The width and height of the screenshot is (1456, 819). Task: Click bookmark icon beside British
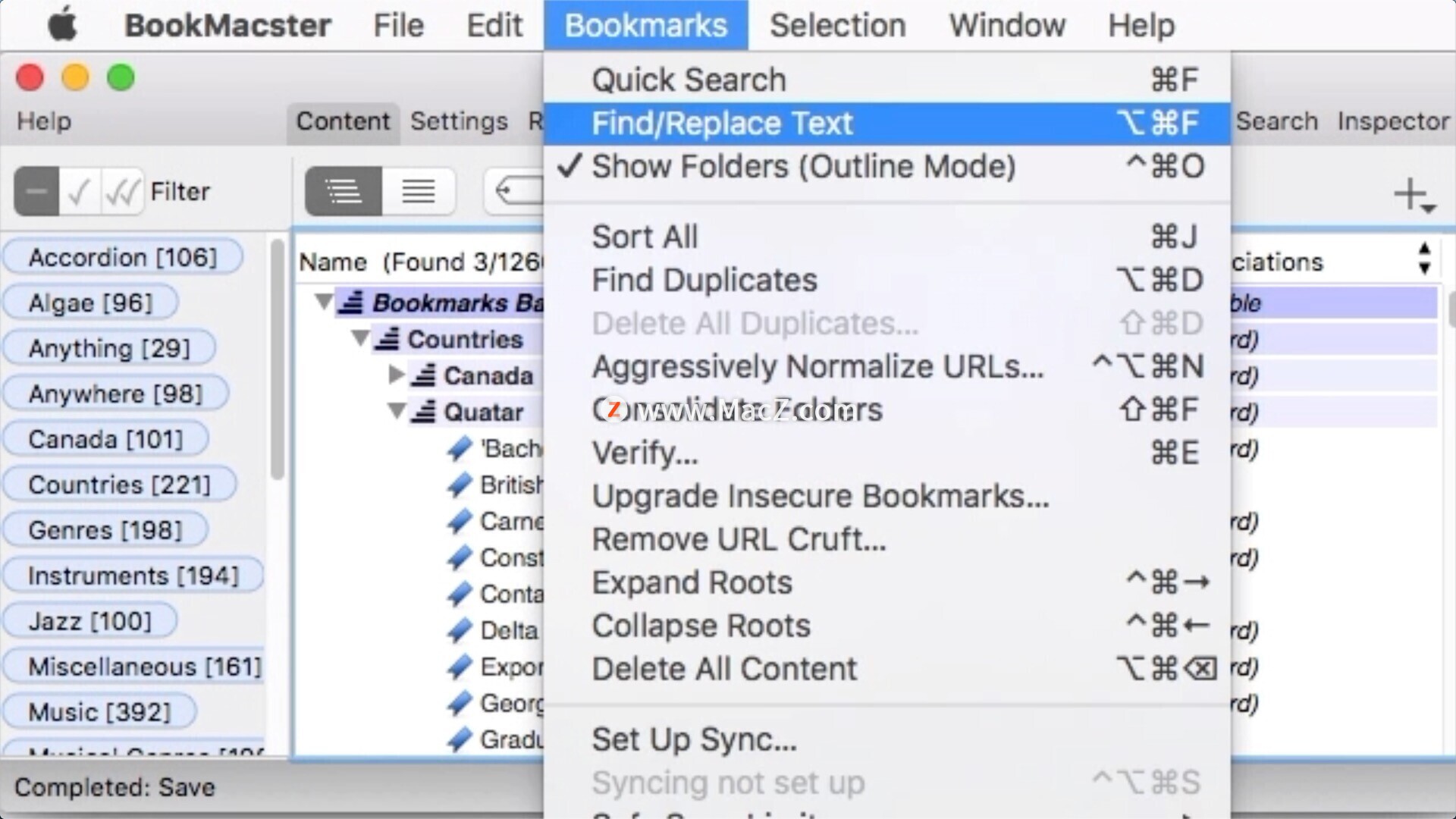(x=460, y=485)
